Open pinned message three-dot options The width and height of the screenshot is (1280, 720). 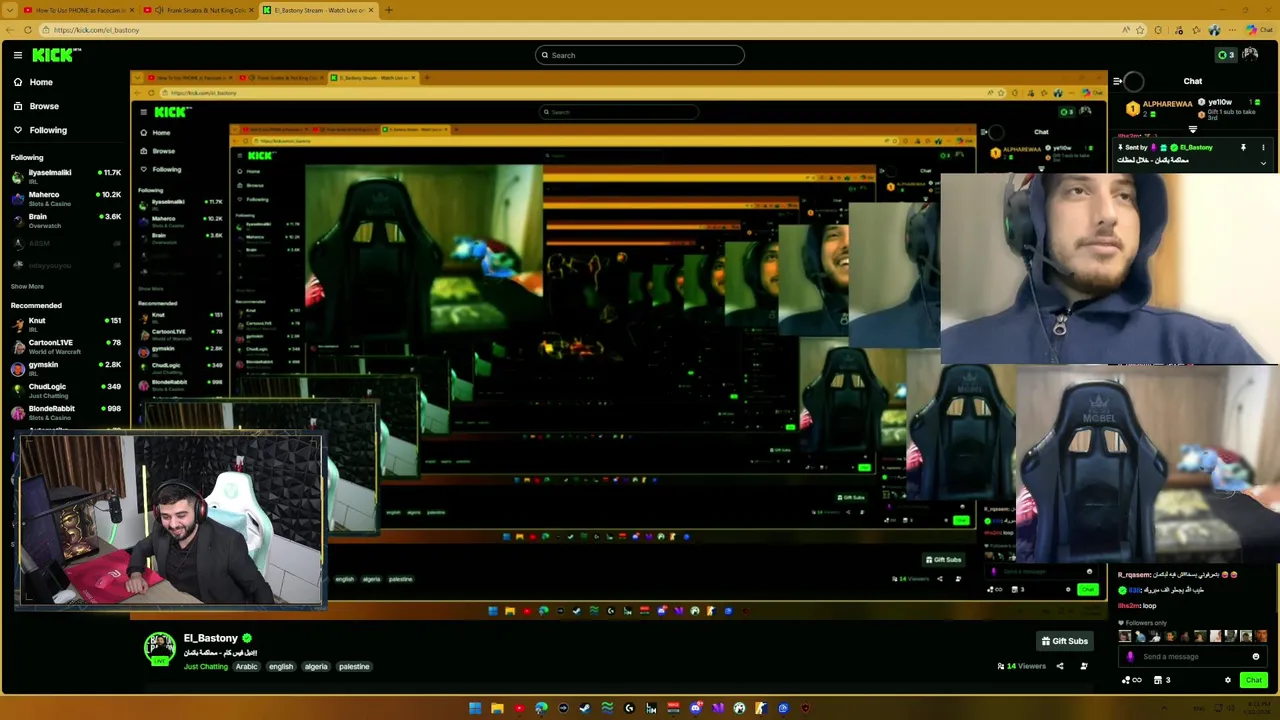(x=1263, y=148)
